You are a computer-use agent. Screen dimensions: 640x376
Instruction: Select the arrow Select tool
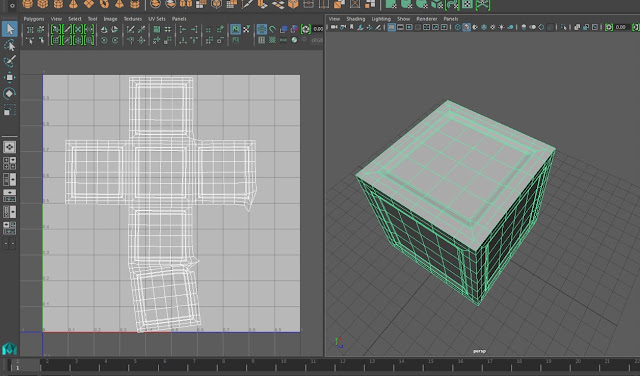[x=10, y=29]
